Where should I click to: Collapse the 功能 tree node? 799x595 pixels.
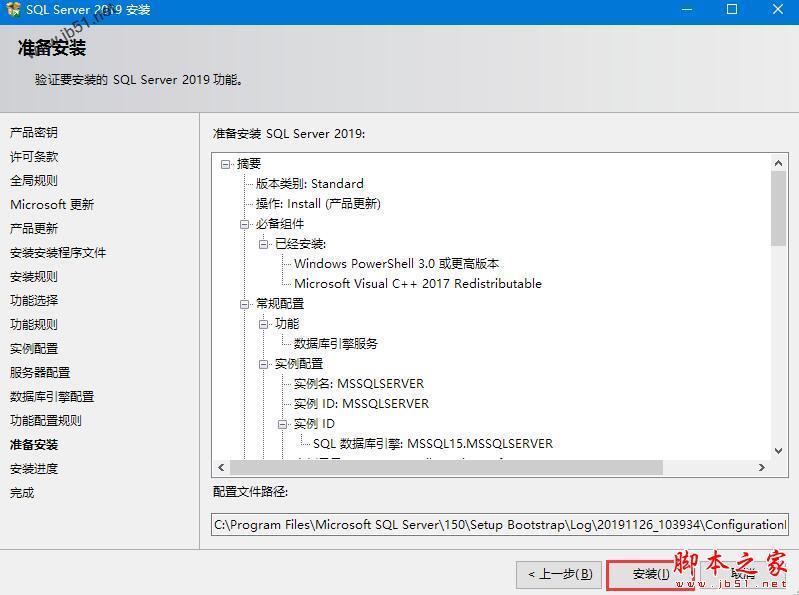(x=263, y=324)
